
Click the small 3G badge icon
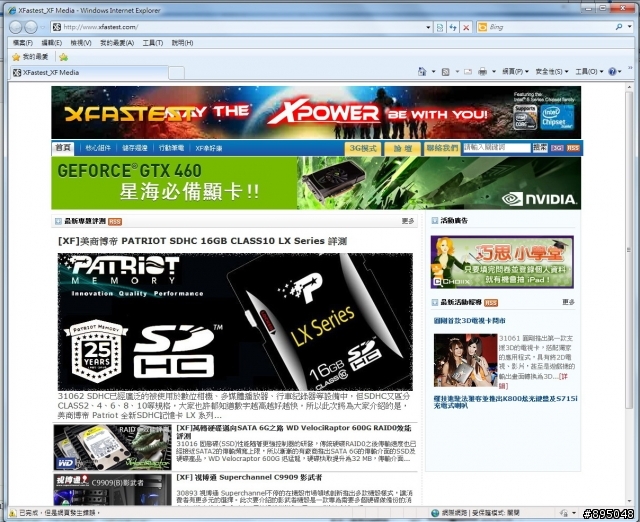[x=557, y=148]
